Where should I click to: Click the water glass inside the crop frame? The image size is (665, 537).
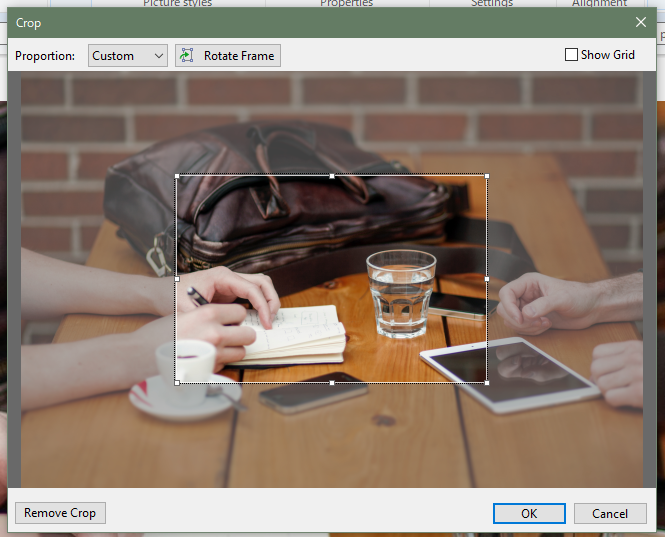point(400,295)
